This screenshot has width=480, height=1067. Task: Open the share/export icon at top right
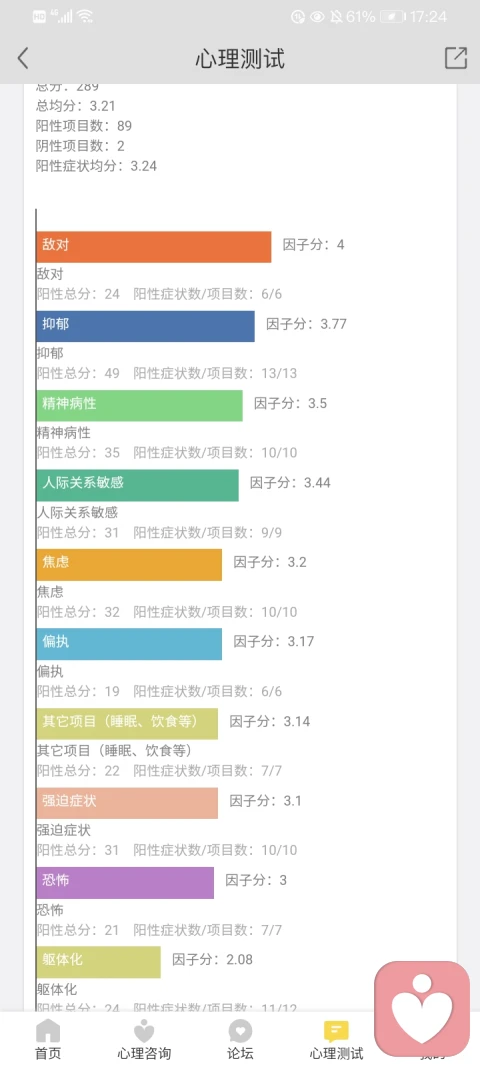(456, 58)
